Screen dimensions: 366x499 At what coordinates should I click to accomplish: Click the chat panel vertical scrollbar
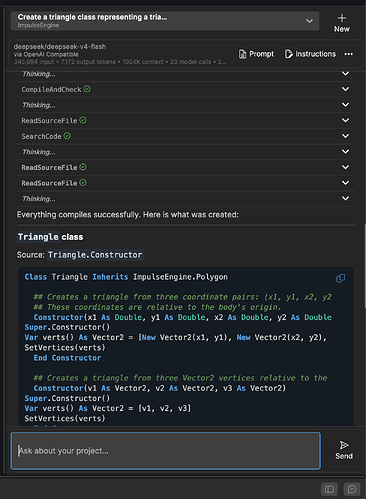pyautogui.click(x=364, y=267)
